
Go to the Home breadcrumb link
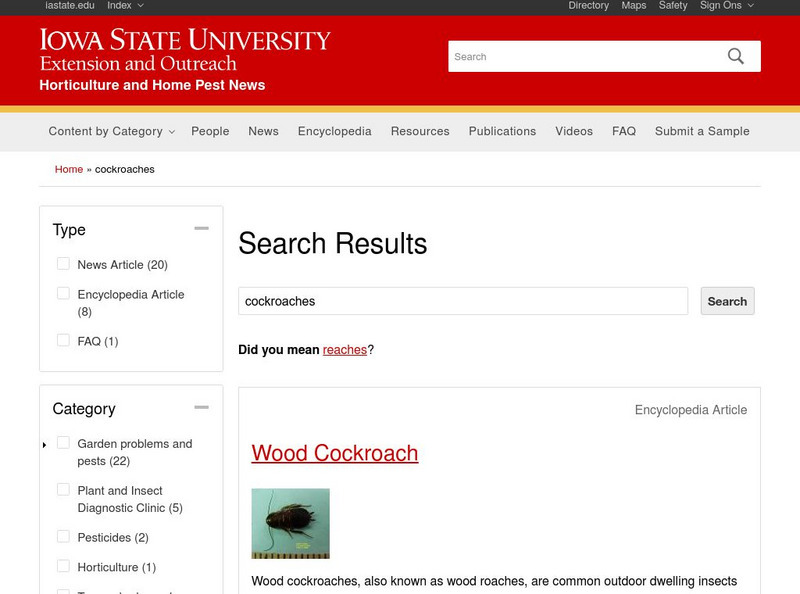click(x=68, y=169)
